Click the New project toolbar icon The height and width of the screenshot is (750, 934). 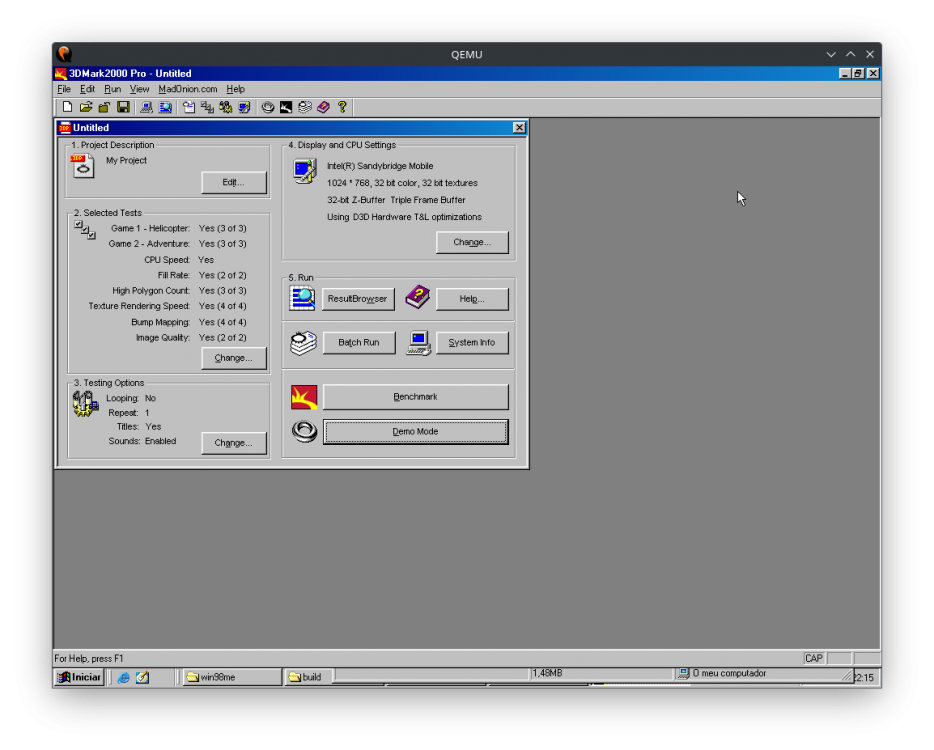(67, 107)
